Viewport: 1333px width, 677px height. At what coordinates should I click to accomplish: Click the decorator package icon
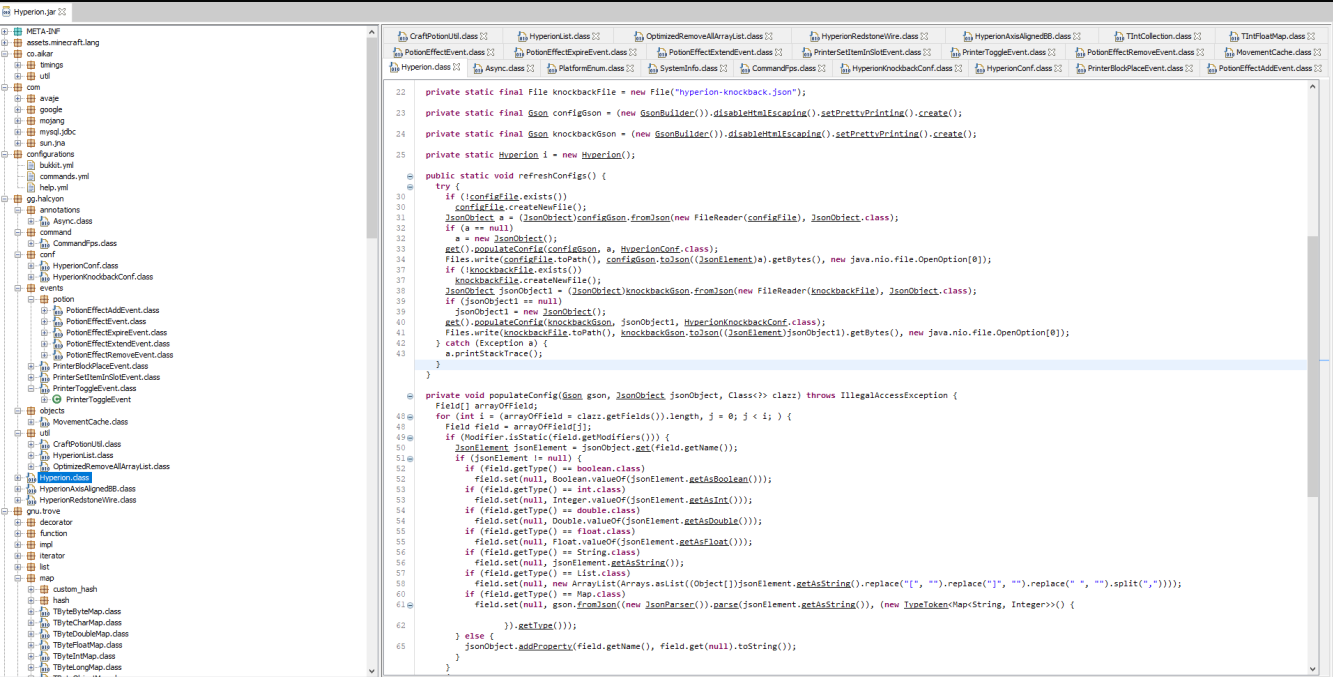32,522
